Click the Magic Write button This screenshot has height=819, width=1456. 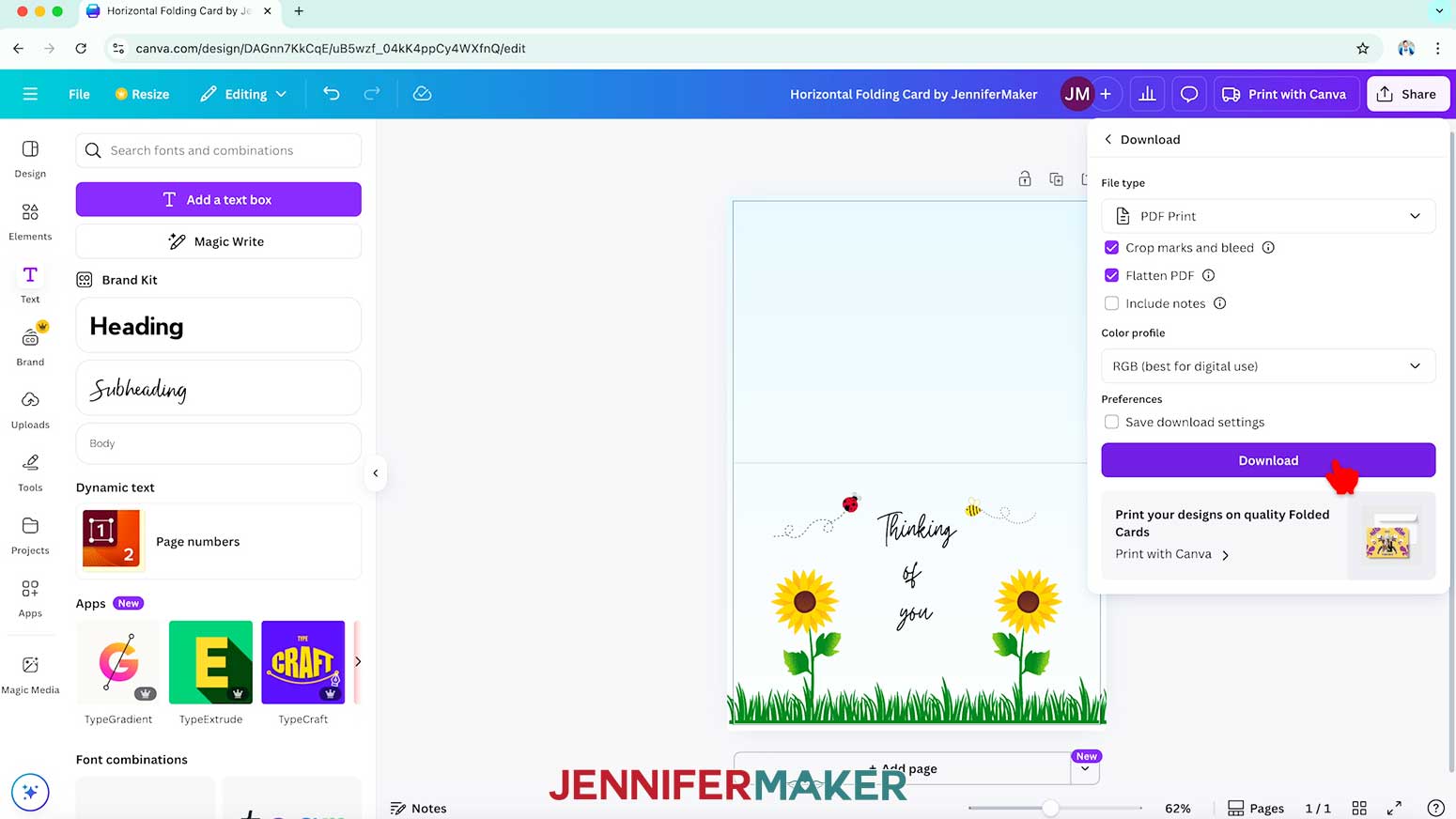(x=219, y=241)
